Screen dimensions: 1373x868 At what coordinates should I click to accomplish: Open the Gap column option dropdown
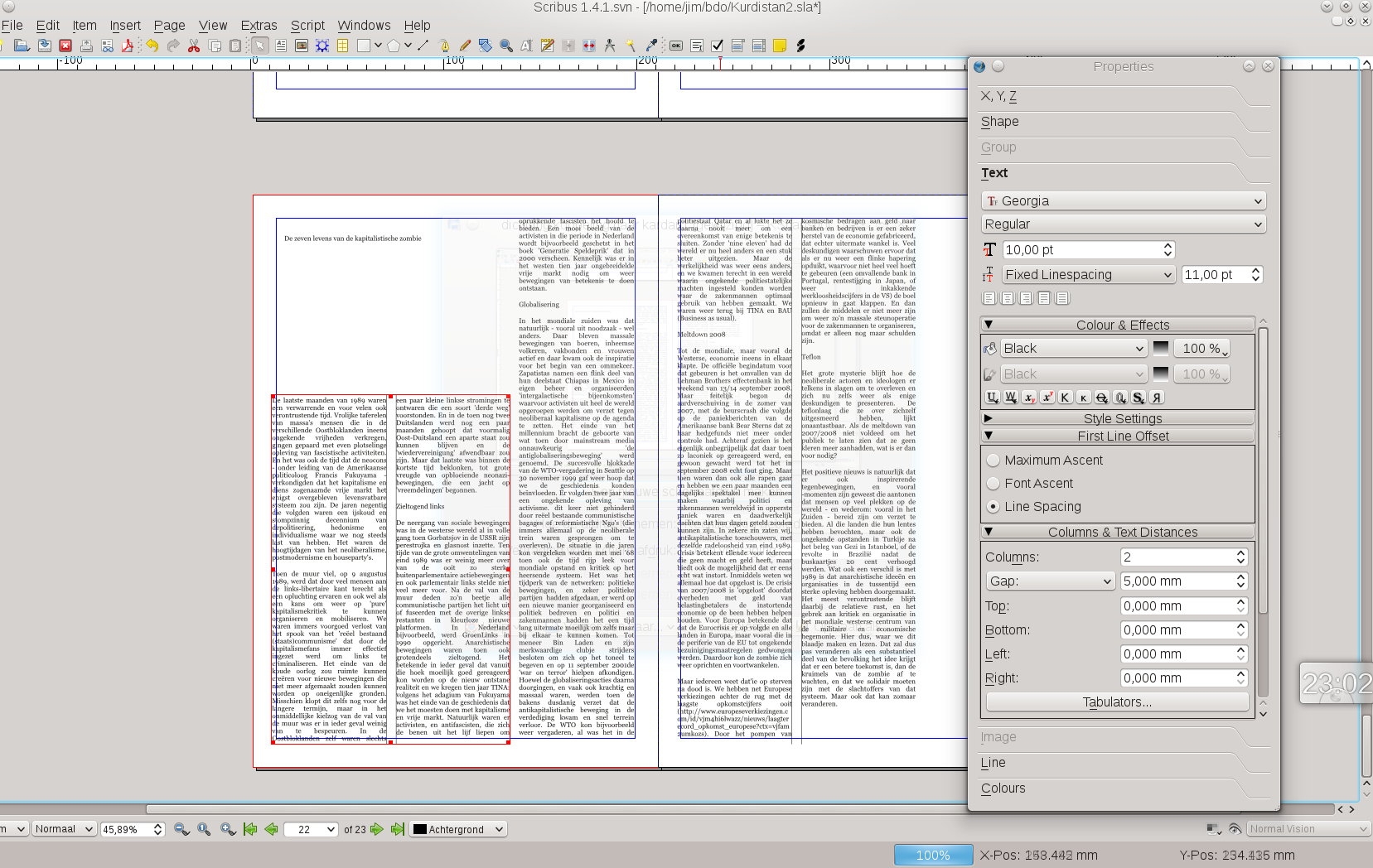pyautogui.click(x=1051, y=581)
